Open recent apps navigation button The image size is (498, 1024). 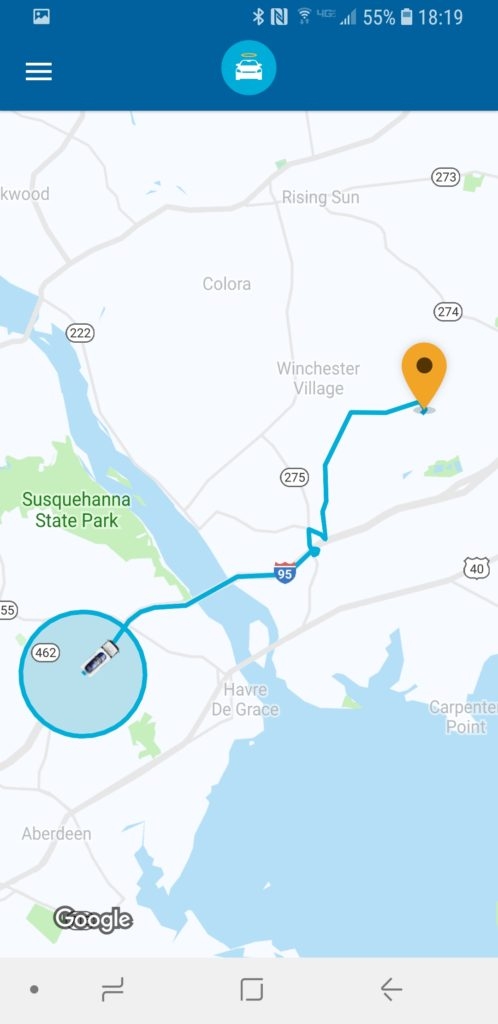click(112, 989)
